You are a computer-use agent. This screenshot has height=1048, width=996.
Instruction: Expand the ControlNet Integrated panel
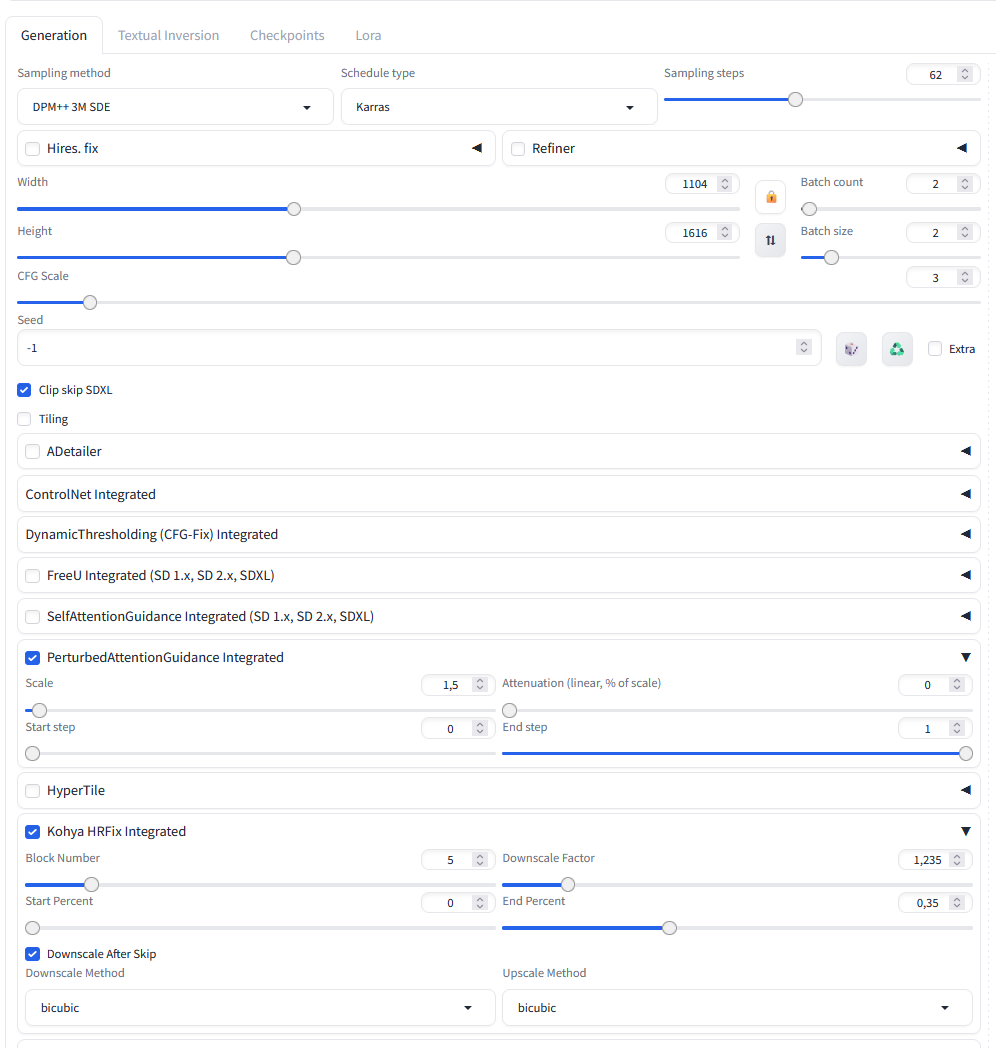tap(966, 494)
